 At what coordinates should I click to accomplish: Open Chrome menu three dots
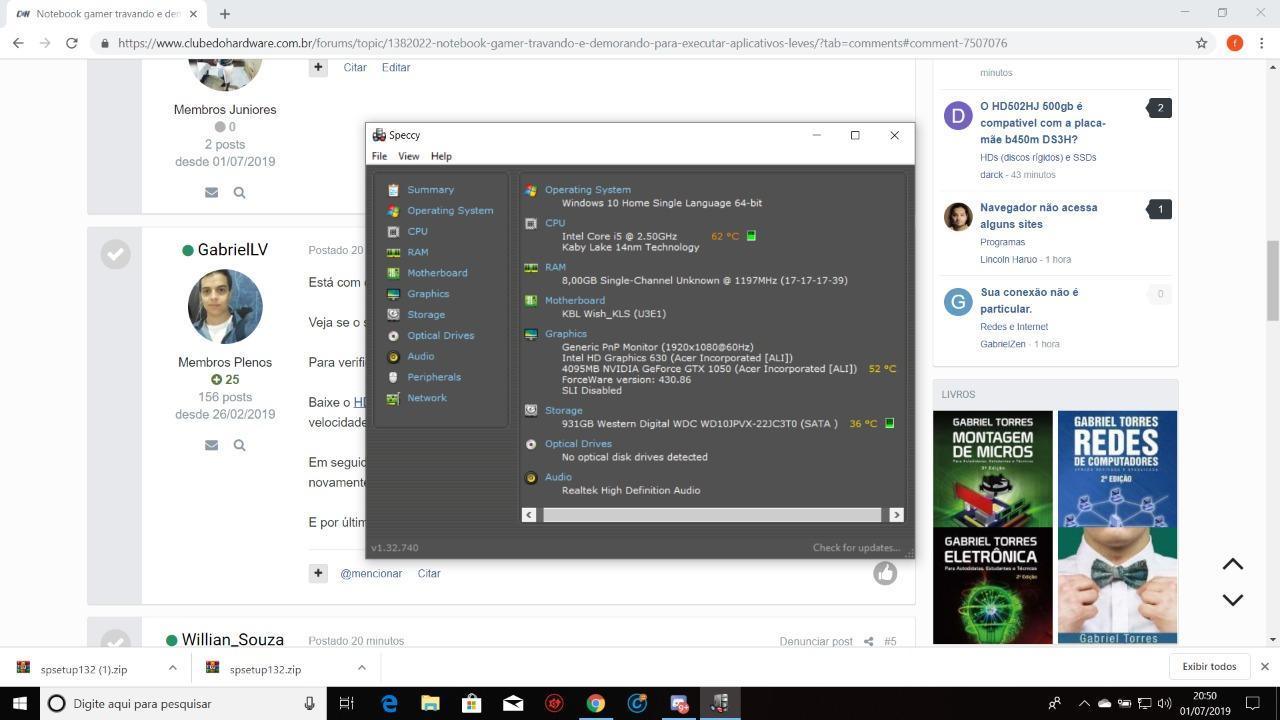point(1262,43)
